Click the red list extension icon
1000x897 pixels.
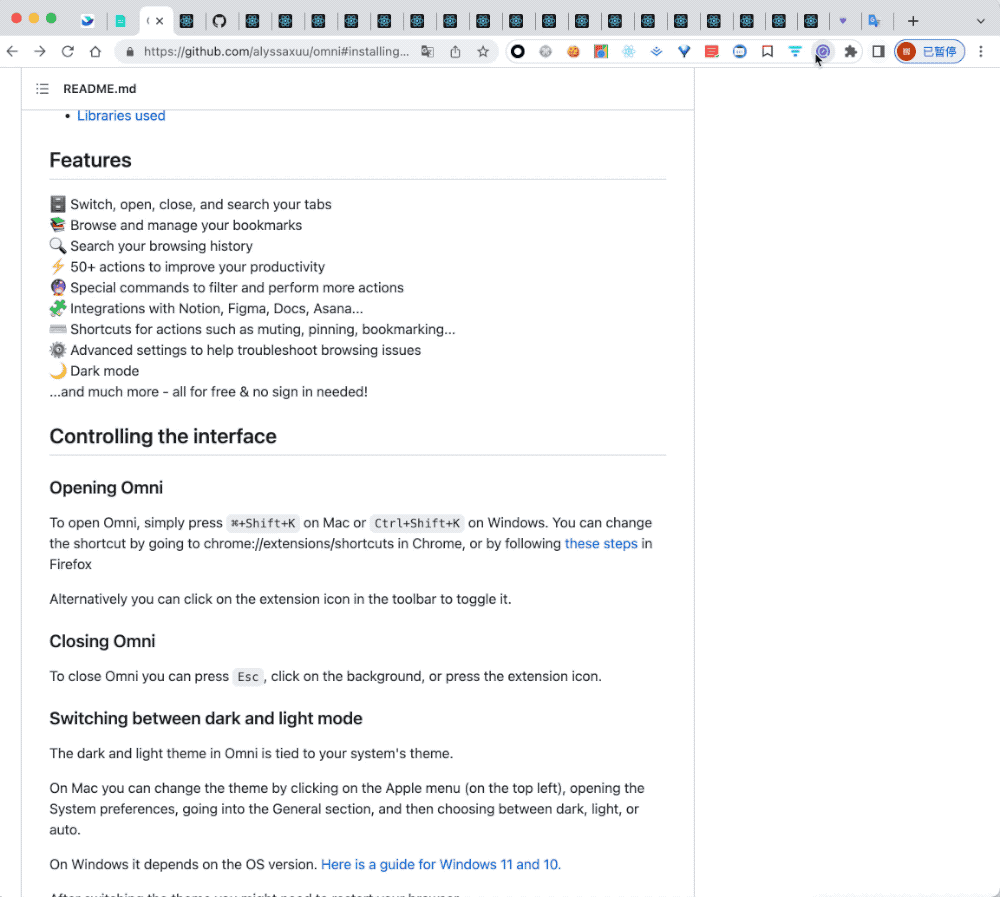tap(712, 52)
